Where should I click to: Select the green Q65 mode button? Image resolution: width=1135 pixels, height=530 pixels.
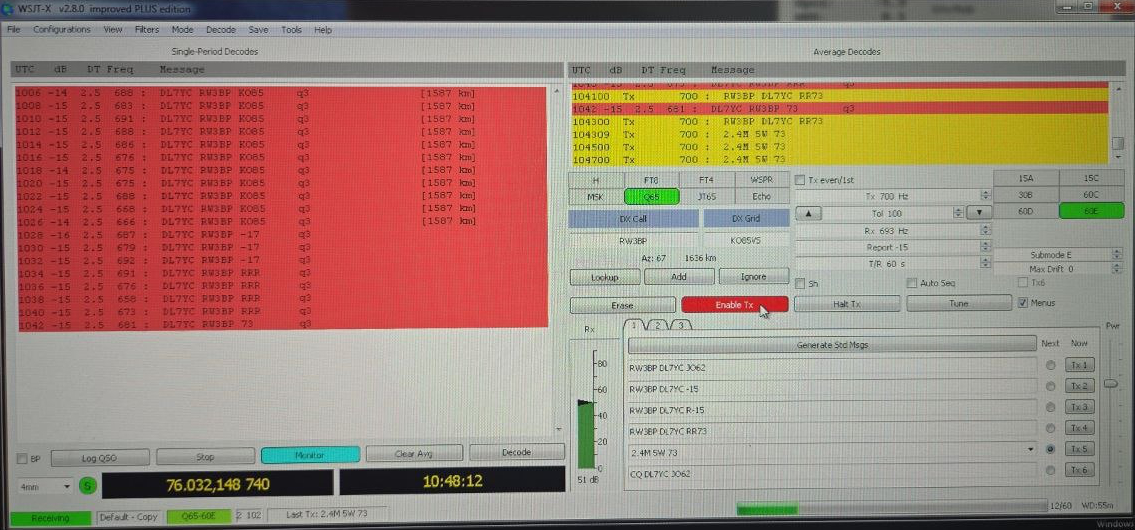coord(651,196)
